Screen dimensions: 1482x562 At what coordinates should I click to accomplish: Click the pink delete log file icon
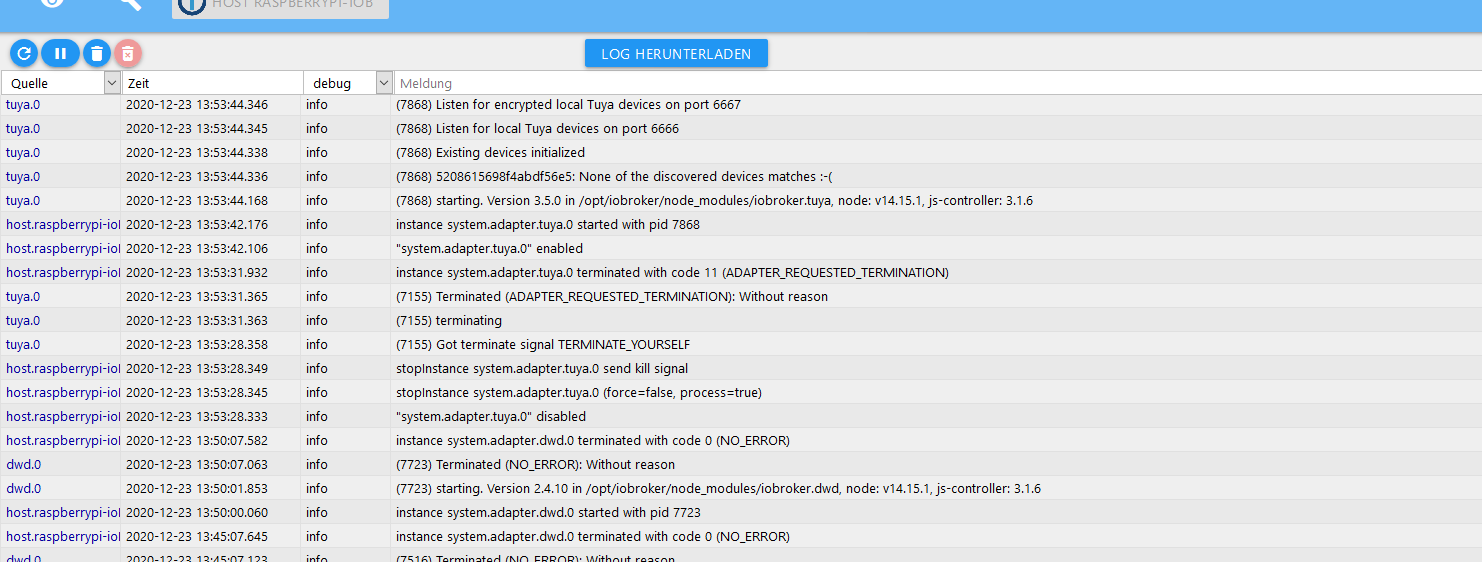[128, 53]
